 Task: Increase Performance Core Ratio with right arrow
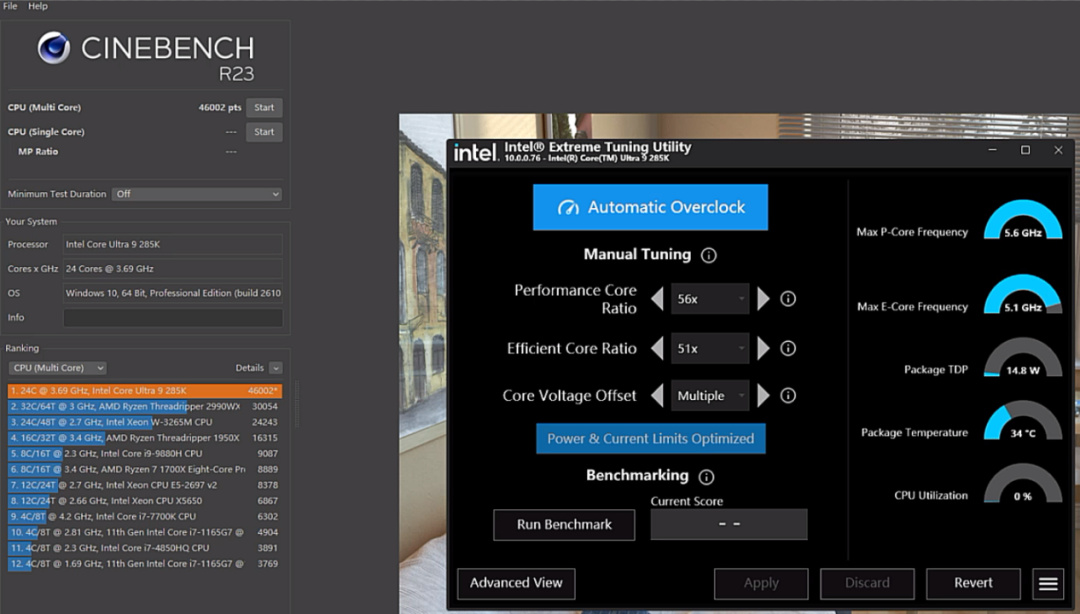pos(763,299)
